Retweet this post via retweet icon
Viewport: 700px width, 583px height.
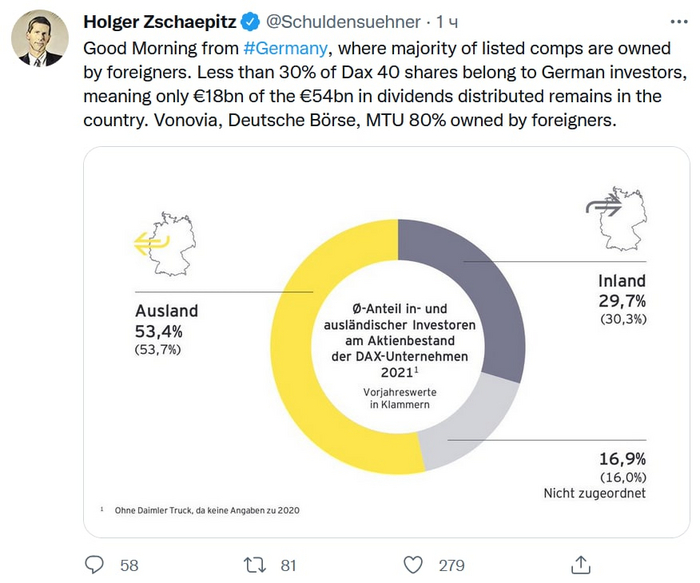255,564
